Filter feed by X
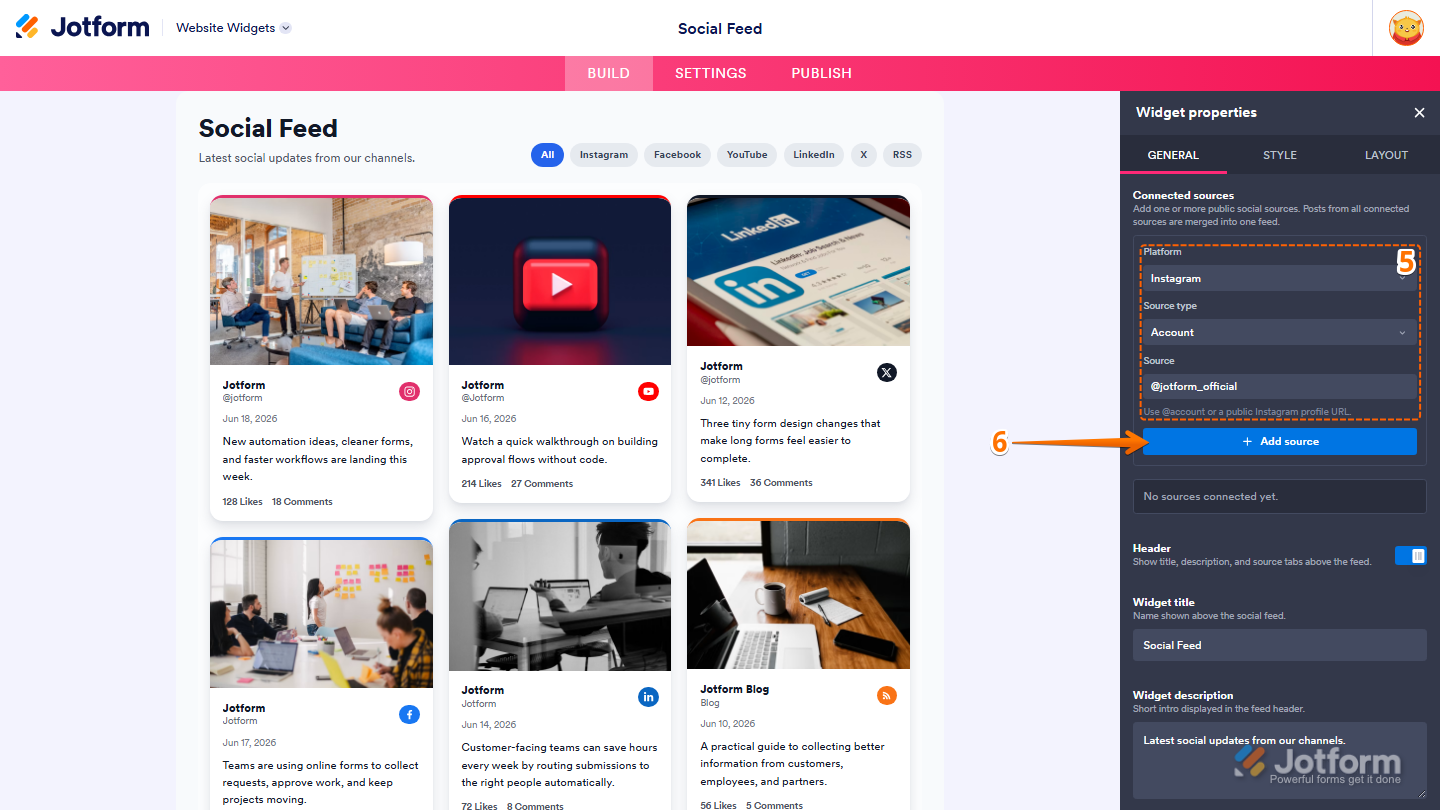1440x810 pixels. 864,155
